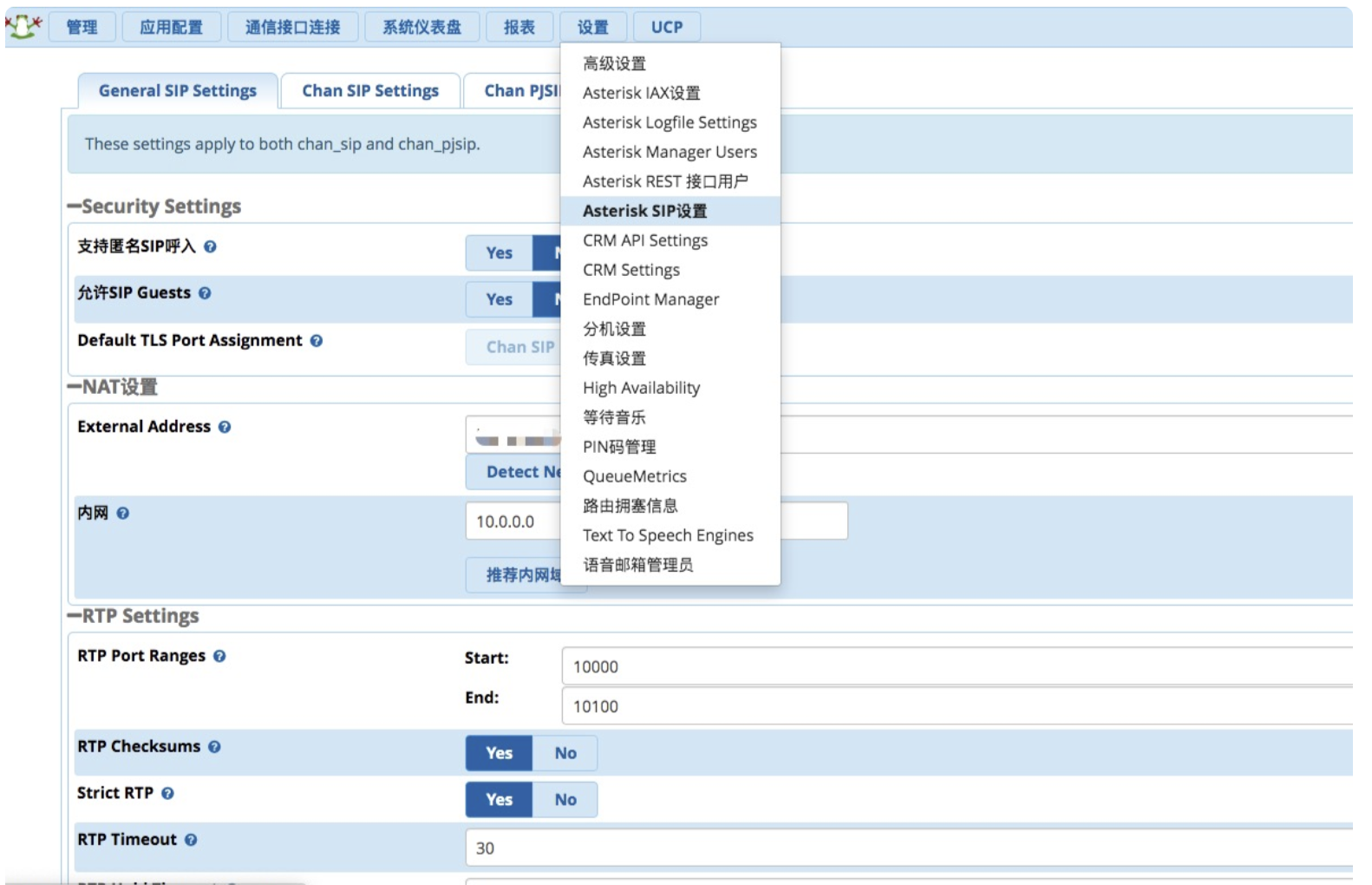1372x885 pixels.
Task: Open Asterisk REST 接口用户
Action: click(x=670, y=181)
